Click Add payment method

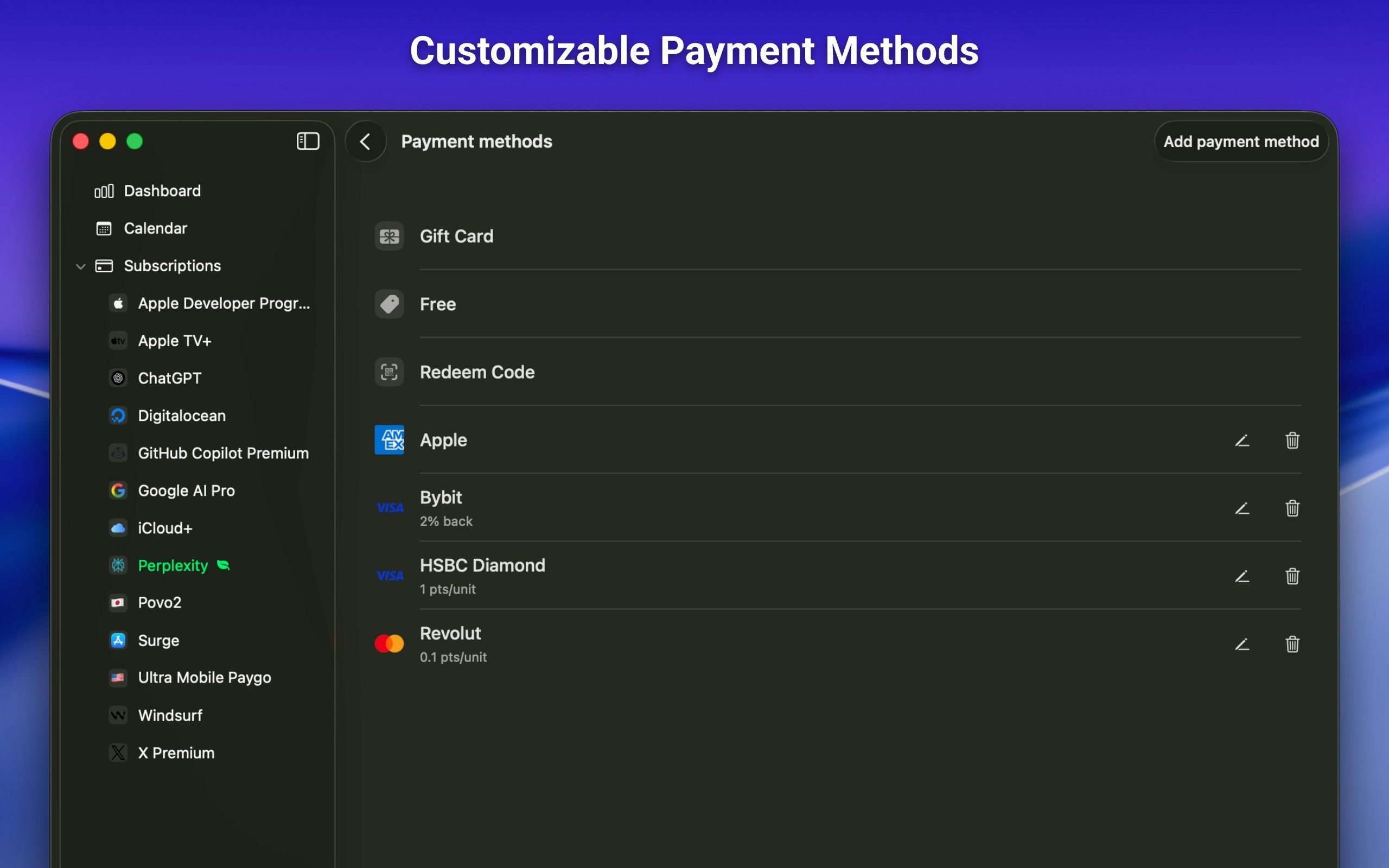1240,141
